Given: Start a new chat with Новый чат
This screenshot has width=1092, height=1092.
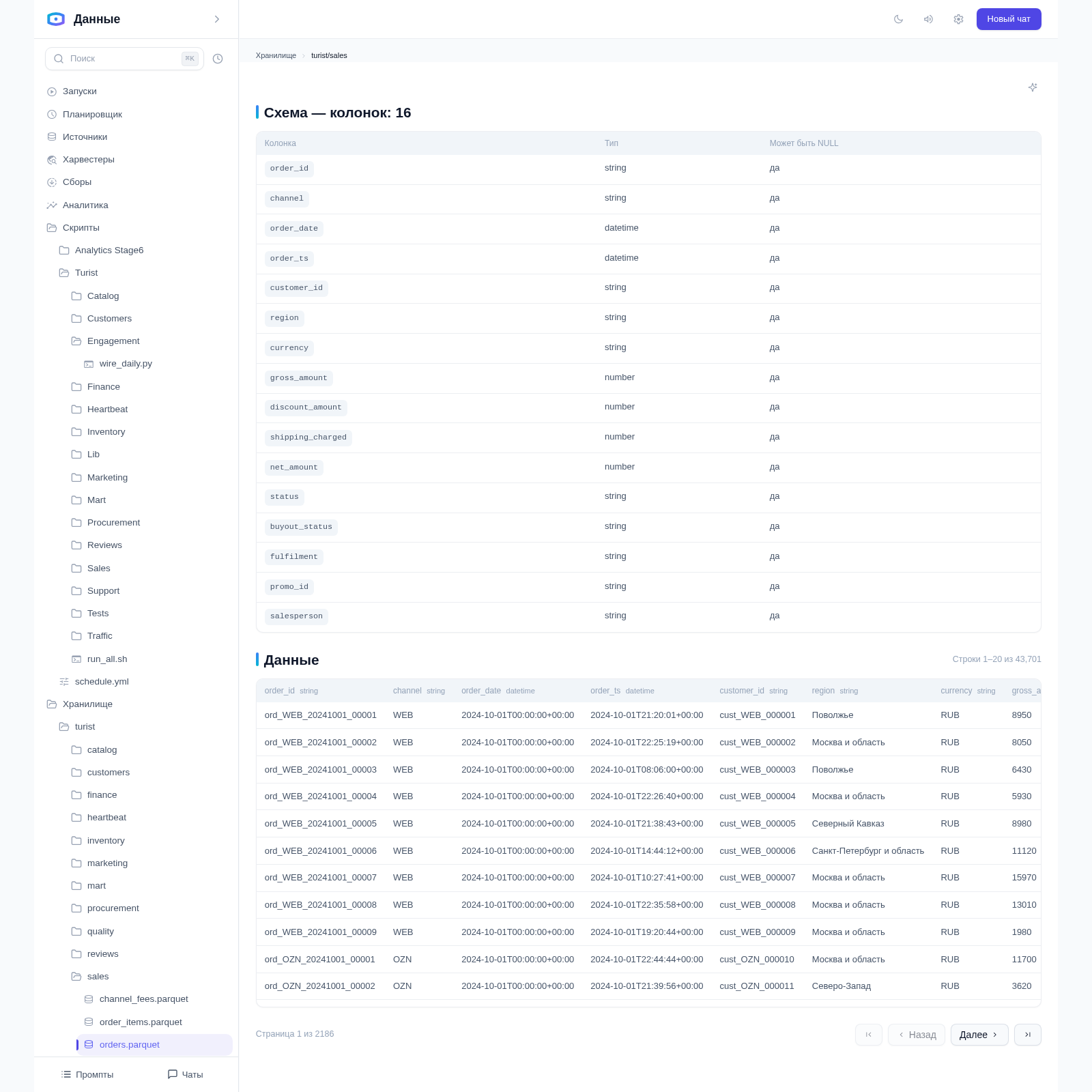Looking at the screenshot, I should pos(1009,19).
